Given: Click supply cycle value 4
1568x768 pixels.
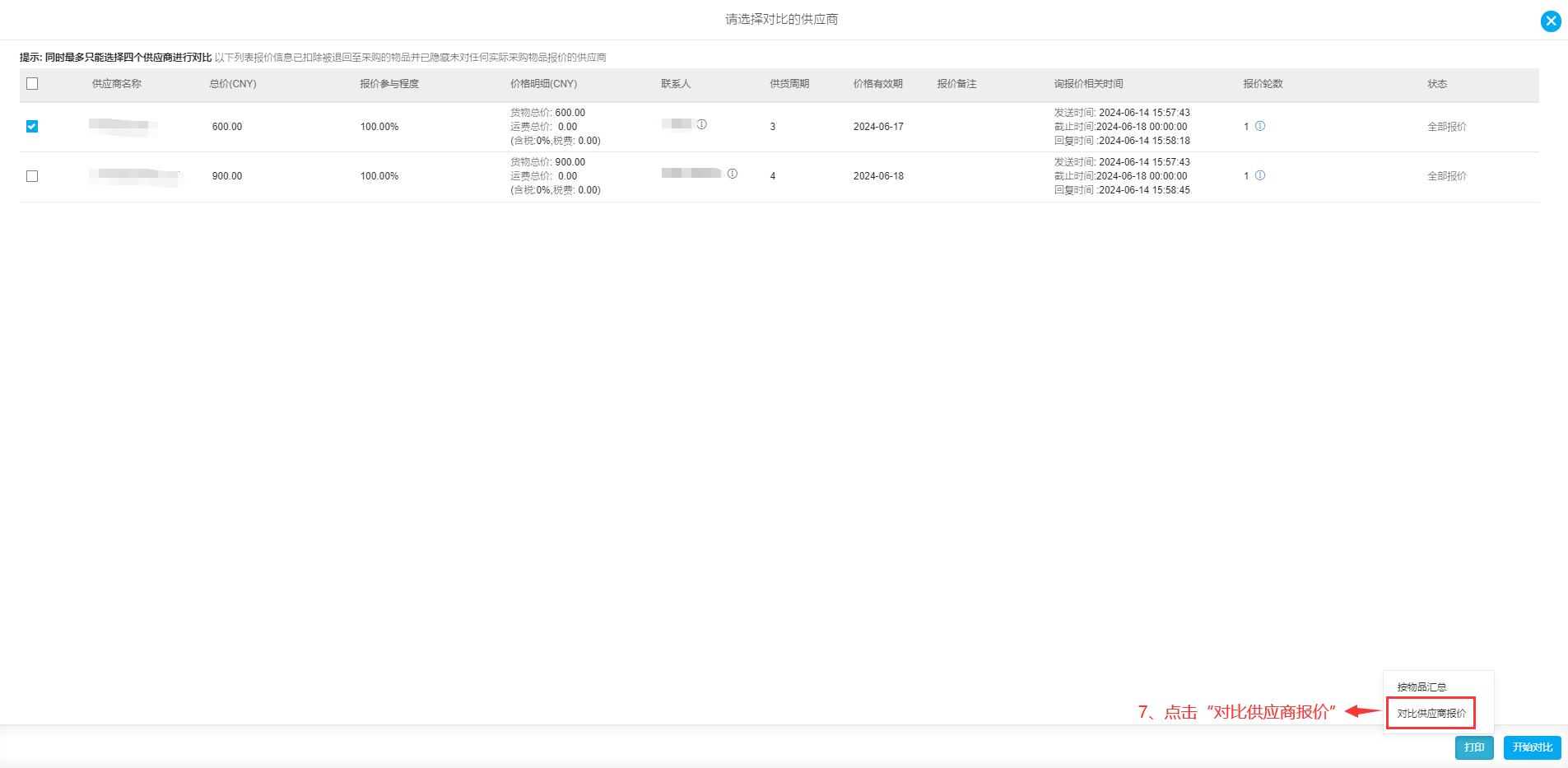Looking at the screenshot, I should coord(773,176).
